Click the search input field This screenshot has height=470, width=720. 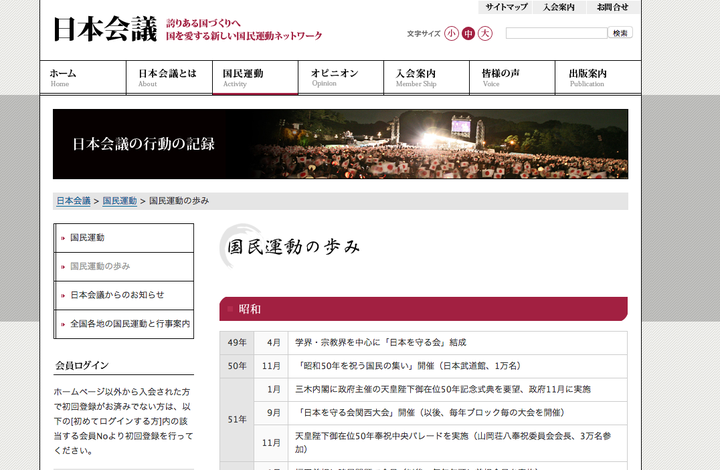556,33
